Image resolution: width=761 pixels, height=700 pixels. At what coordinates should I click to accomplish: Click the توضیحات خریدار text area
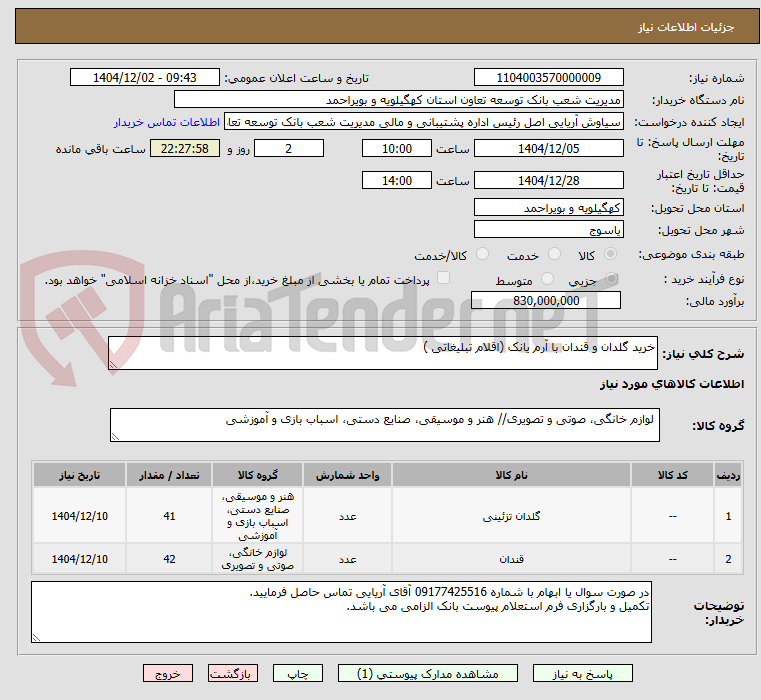[341, 612]
